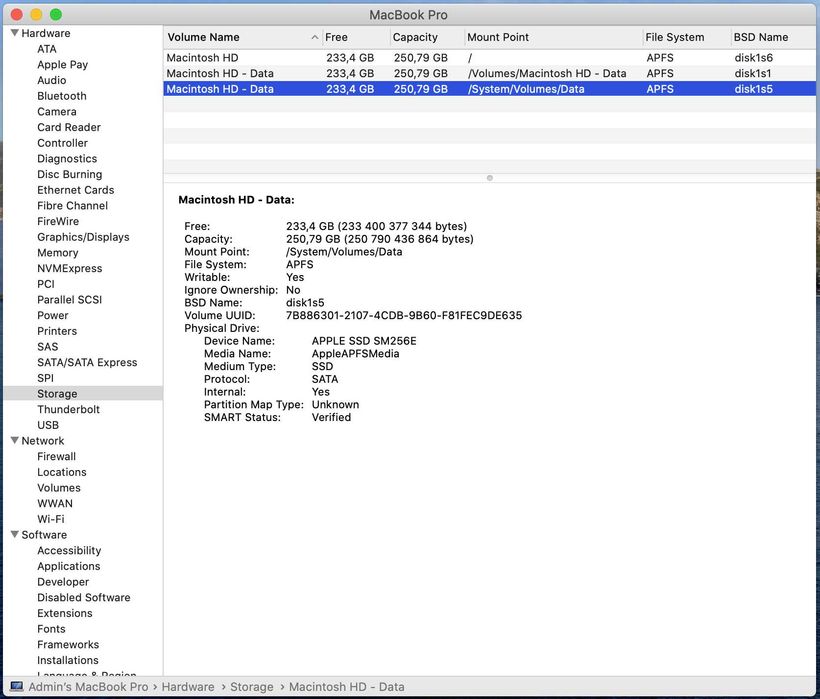This screenshot has height=699, width=820.
Task: Open Power info in the sidebar
Action: (x=52, y=315)
